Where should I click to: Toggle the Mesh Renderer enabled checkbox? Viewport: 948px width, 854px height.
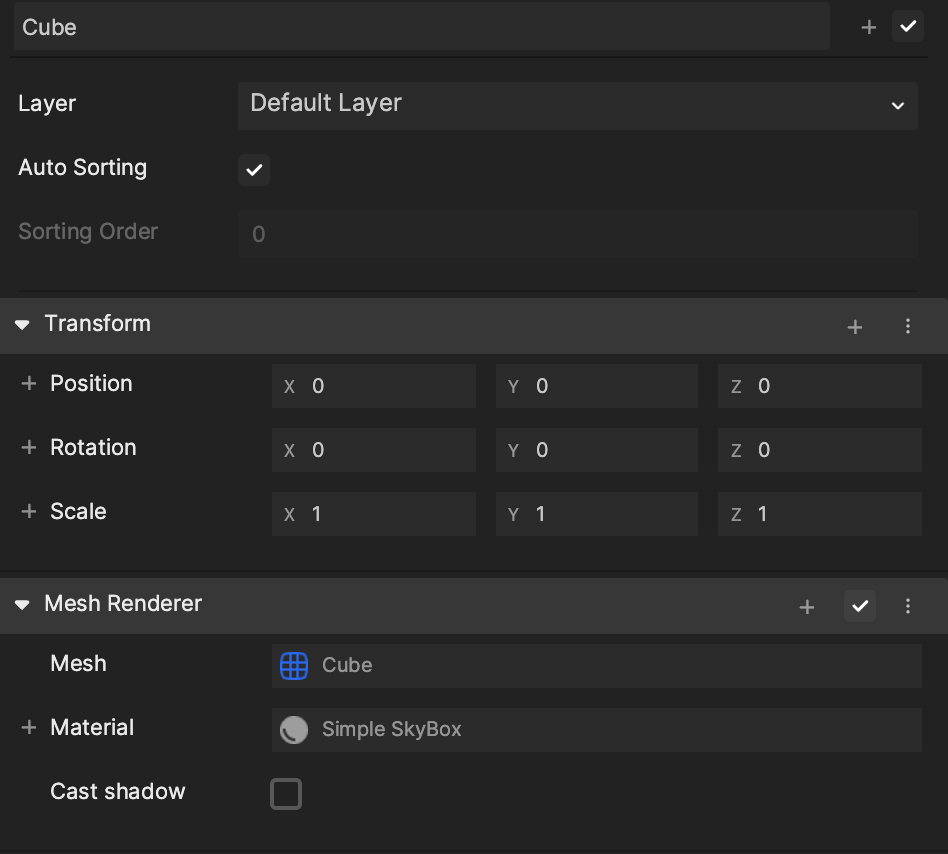(860, 606)
